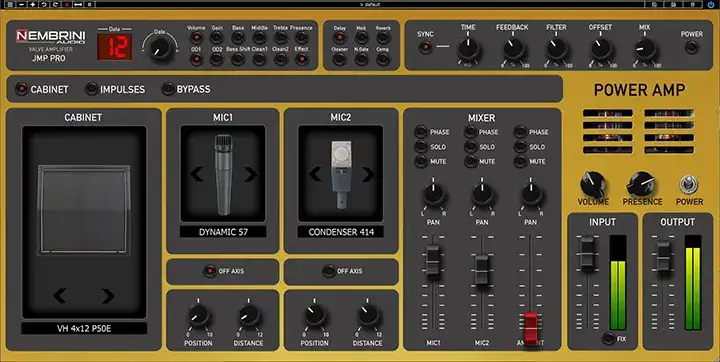Viewport: 720px width, 362px height.
Task: Toggle MIC2 OFF AXIS
Action: click(329, 271)
